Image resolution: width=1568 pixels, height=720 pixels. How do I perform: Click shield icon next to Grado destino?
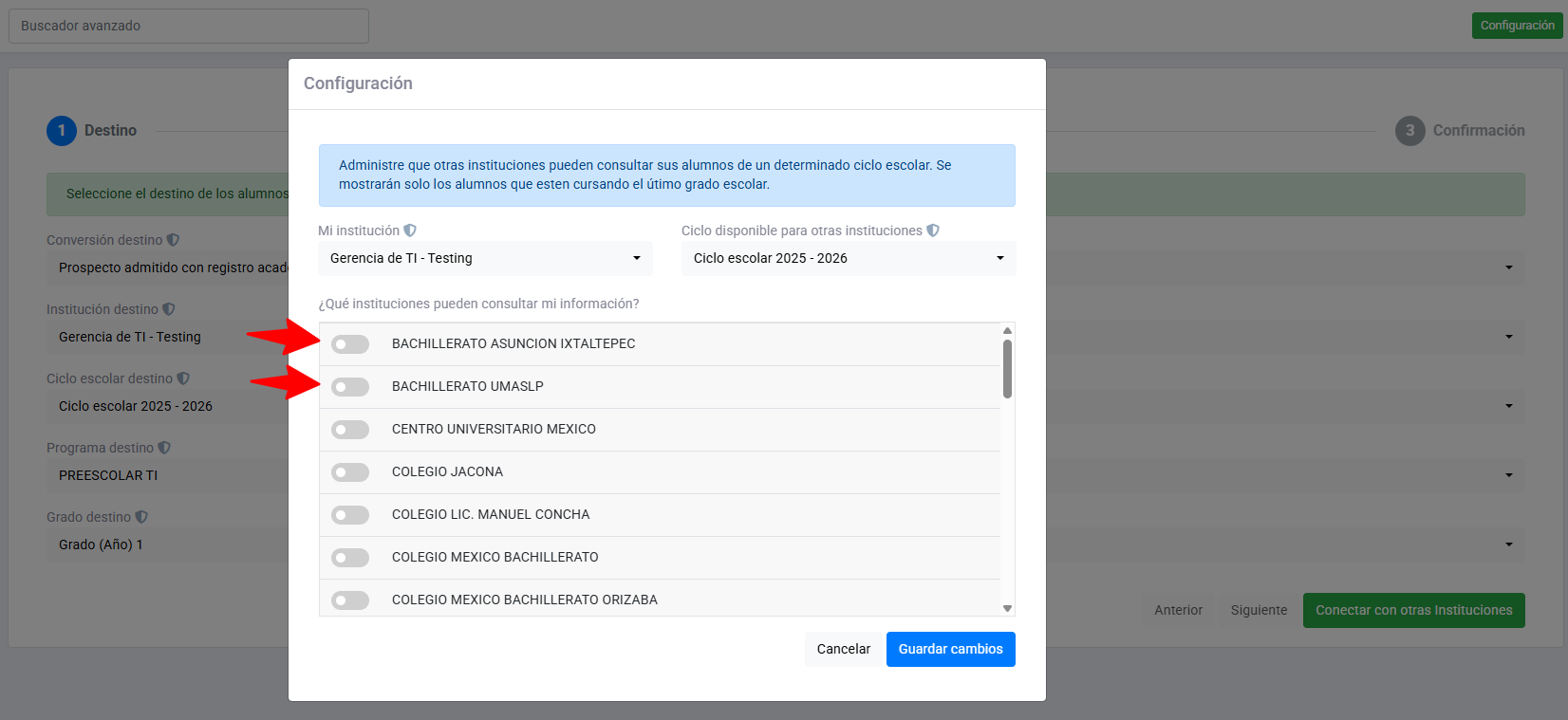tap(141, 517)
